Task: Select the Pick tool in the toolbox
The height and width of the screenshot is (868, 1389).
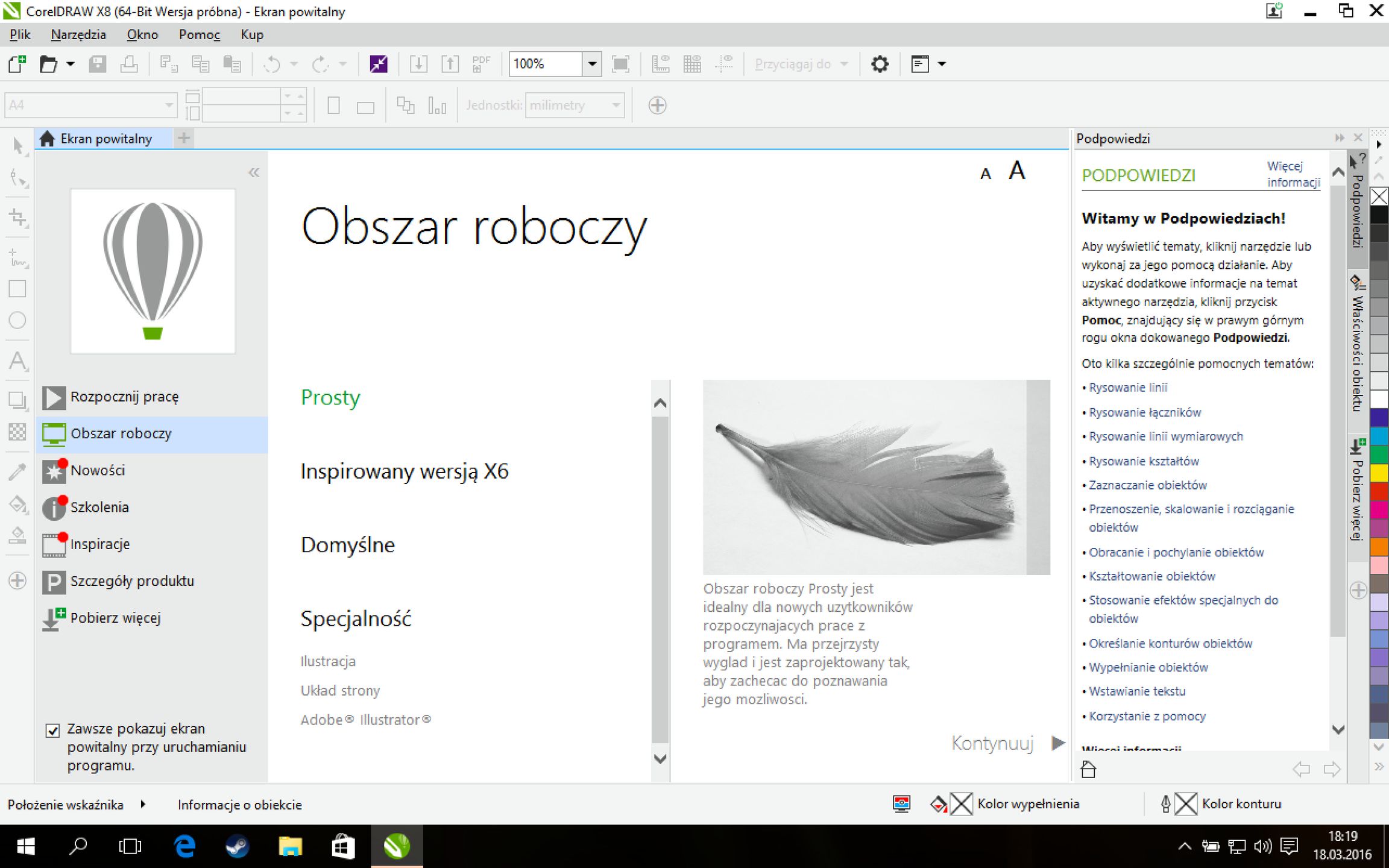Action: pos(17,146)
